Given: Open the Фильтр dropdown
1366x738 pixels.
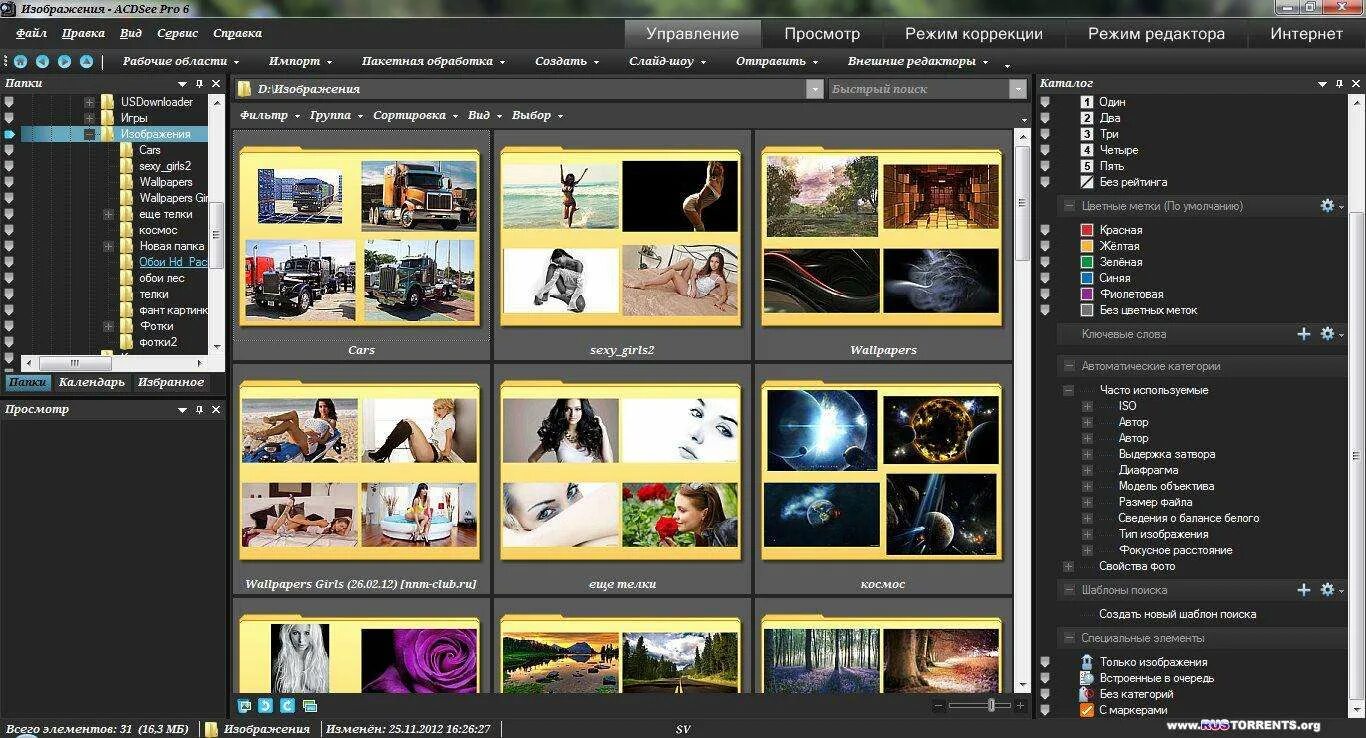Looking at the screenshot, I should coord(269,115).
